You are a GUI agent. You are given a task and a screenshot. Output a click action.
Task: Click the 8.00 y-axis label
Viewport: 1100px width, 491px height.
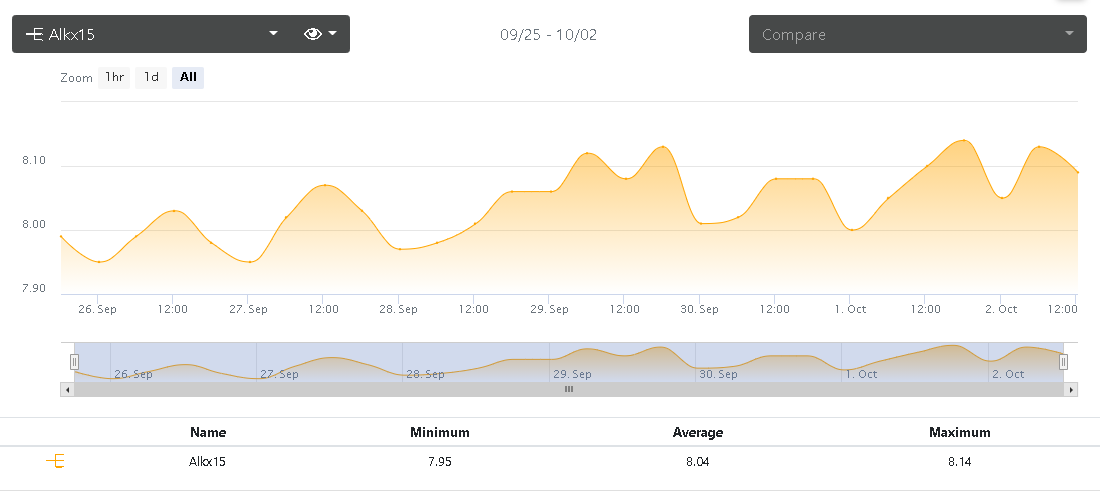[34, 224]
